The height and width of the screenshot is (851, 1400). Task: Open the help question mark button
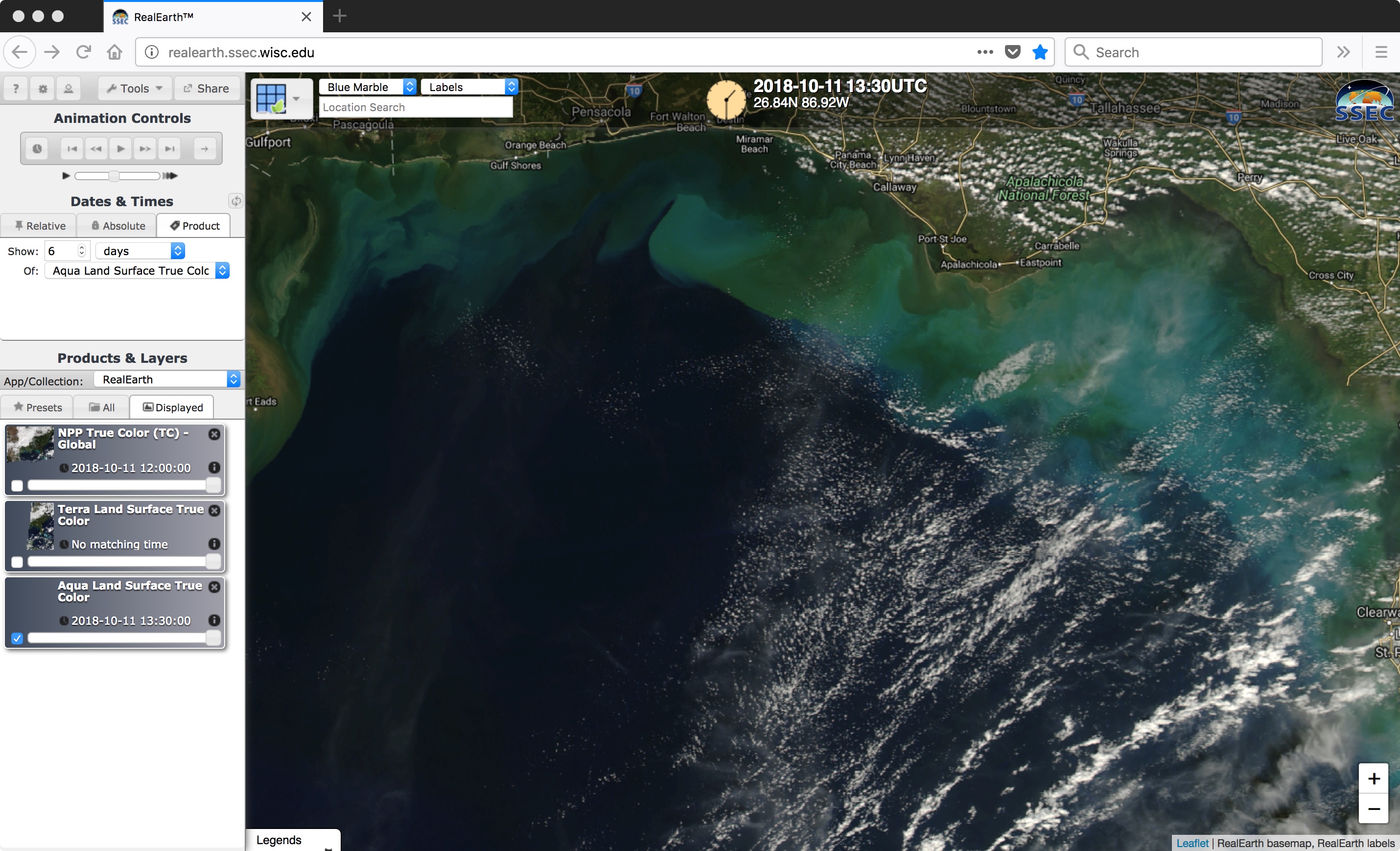point(16,88)
